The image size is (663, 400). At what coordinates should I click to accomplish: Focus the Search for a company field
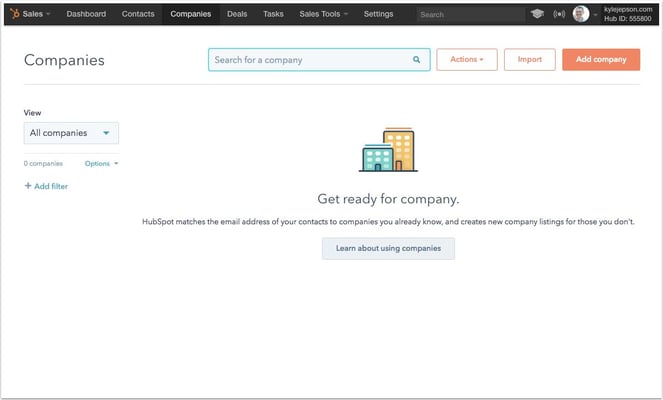(x=310, y=60)
